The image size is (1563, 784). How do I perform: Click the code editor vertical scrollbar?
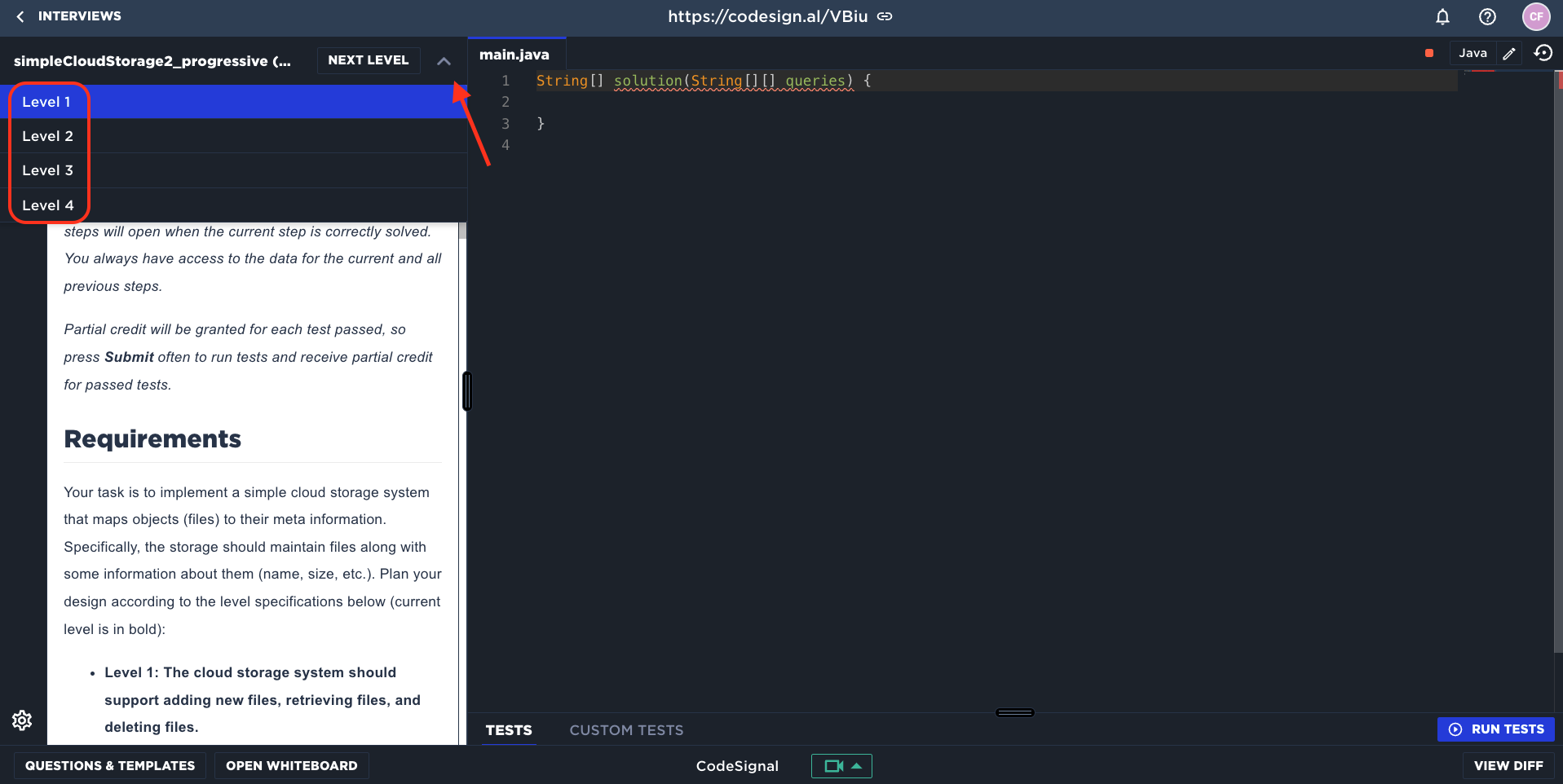[x=1559, y=363]
